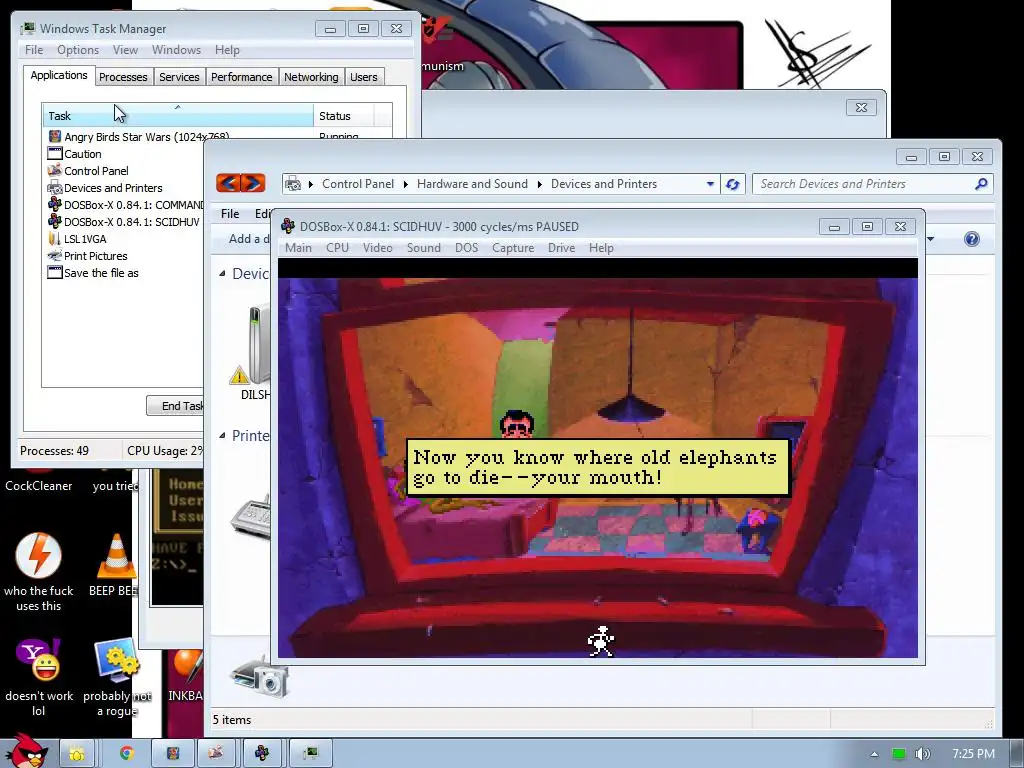
Task: Collapse the Devices group triangle
Action: tap(222, 274)
